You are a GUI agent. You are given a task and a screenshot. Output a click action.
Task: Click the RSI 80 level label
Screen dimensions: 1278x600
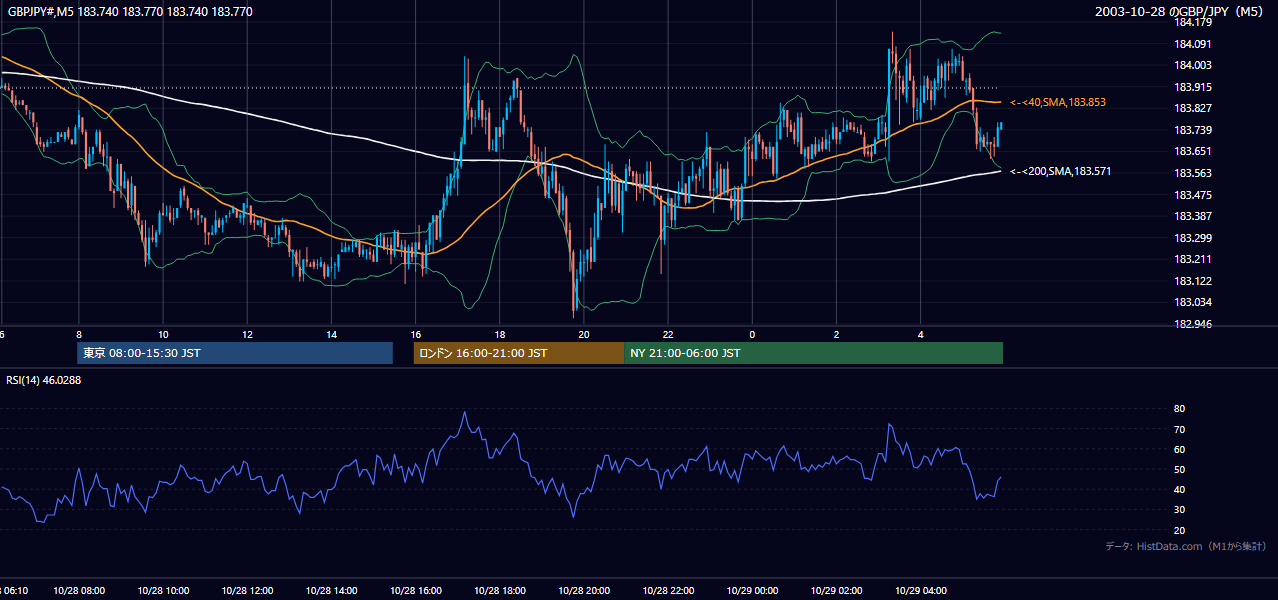[x=1180, y=409]
